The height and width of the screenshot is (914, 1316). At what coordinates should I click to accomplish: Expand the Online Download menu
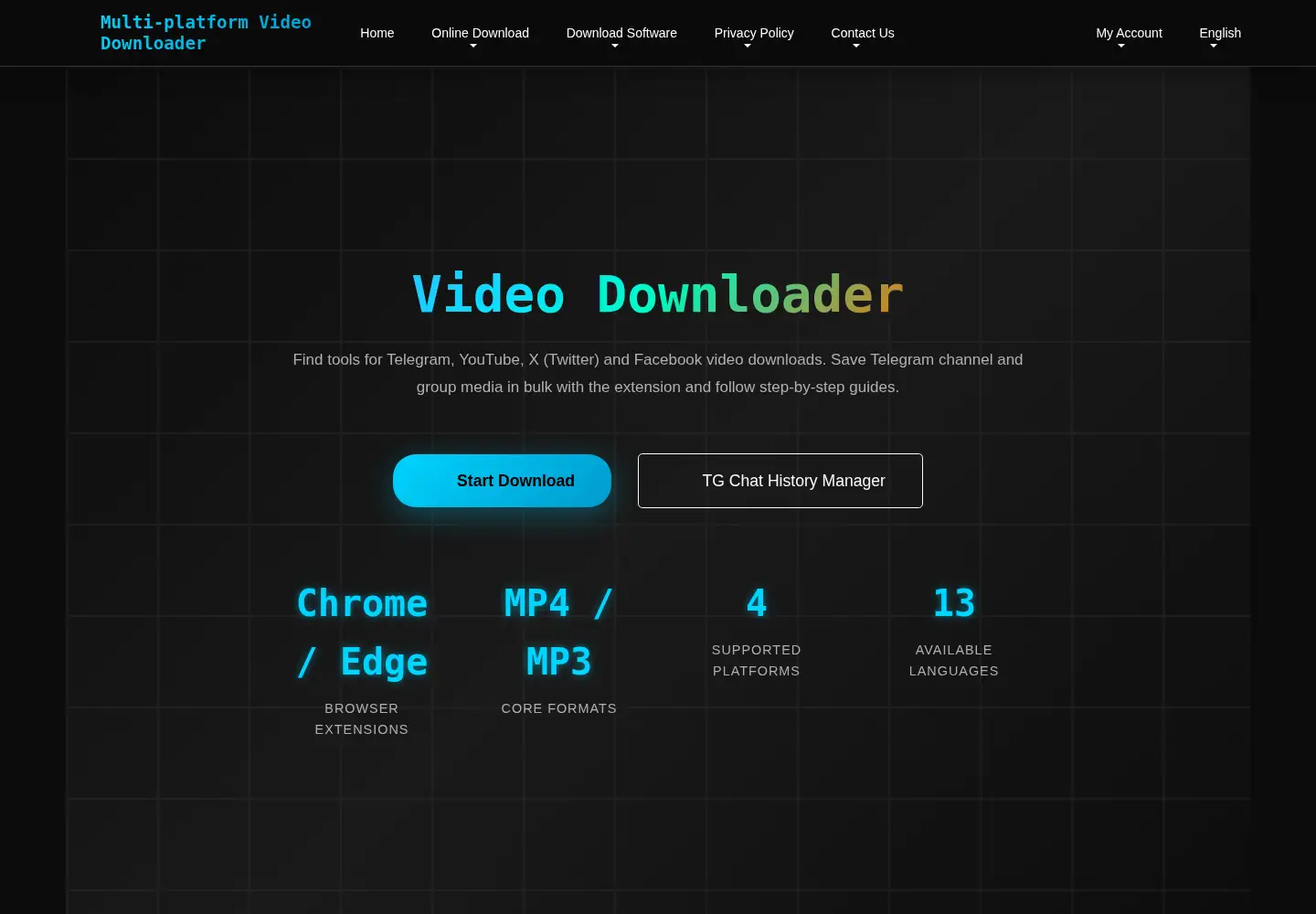480,34
